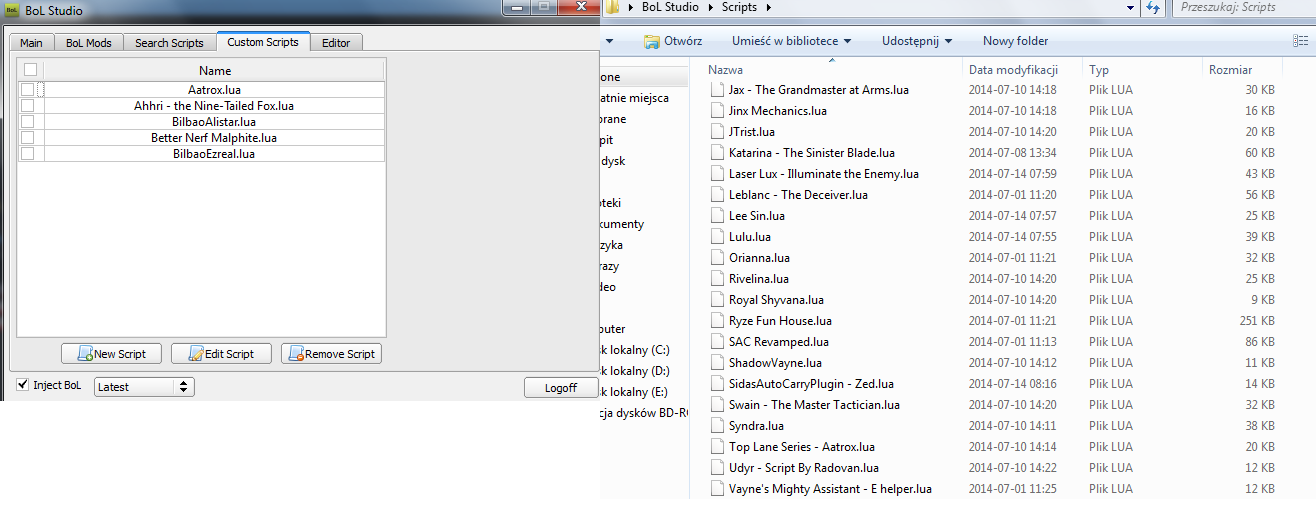1316x506 pixels.
Task: Check the BilbaoEzreal.lua checkbox
Action: point(27,153)
